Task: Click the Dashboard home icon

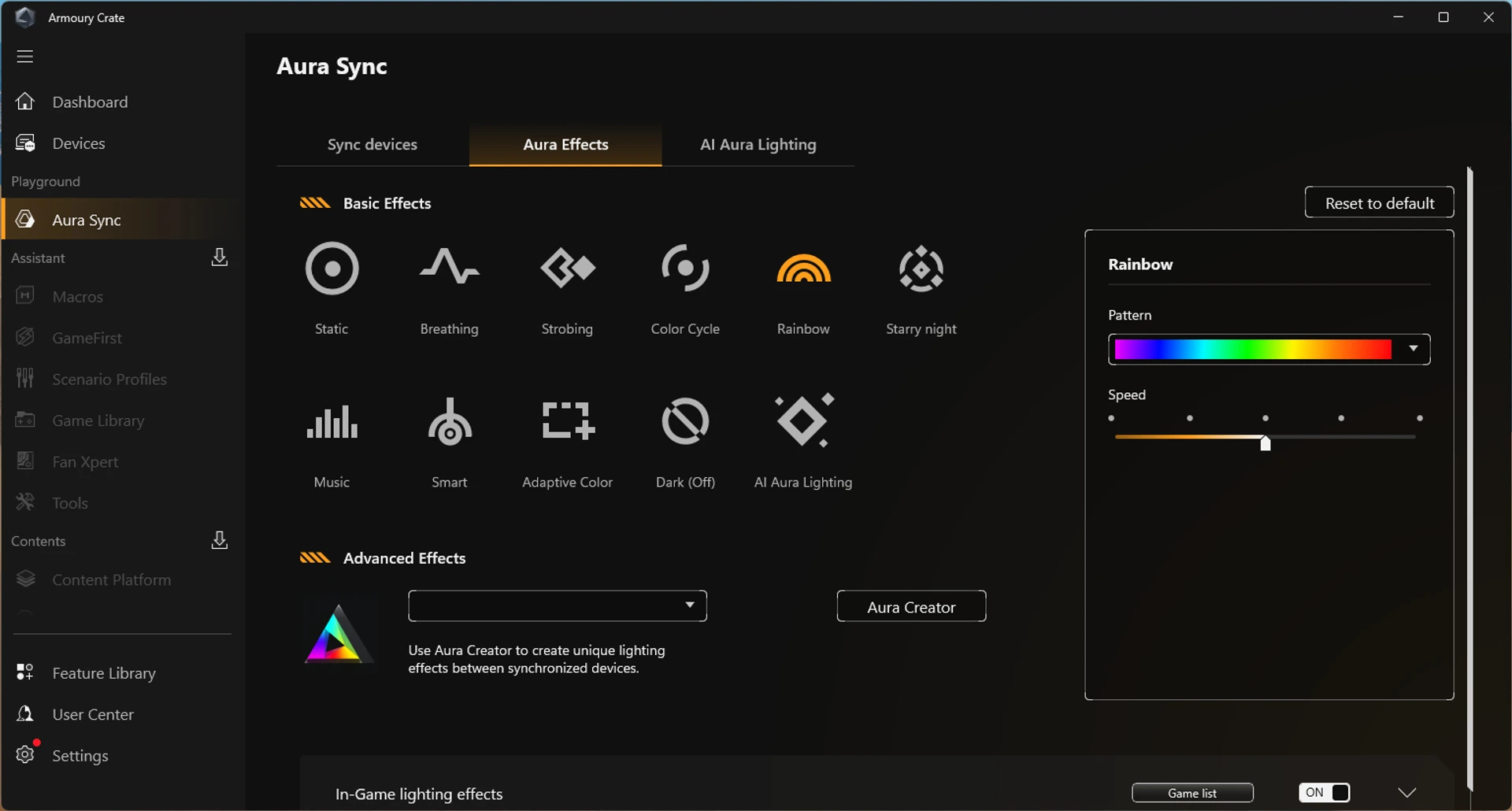Action: click(x=25, y=102)
